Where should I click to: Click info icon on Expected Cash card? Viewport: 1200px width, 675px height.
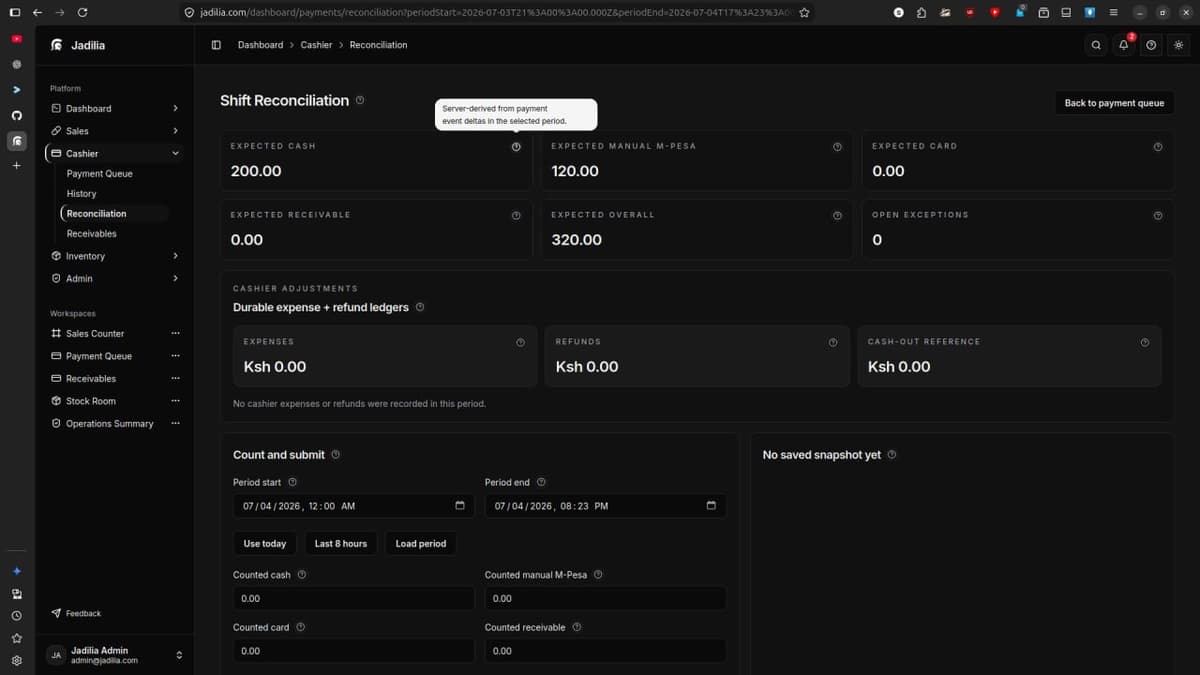coord(516,146)
